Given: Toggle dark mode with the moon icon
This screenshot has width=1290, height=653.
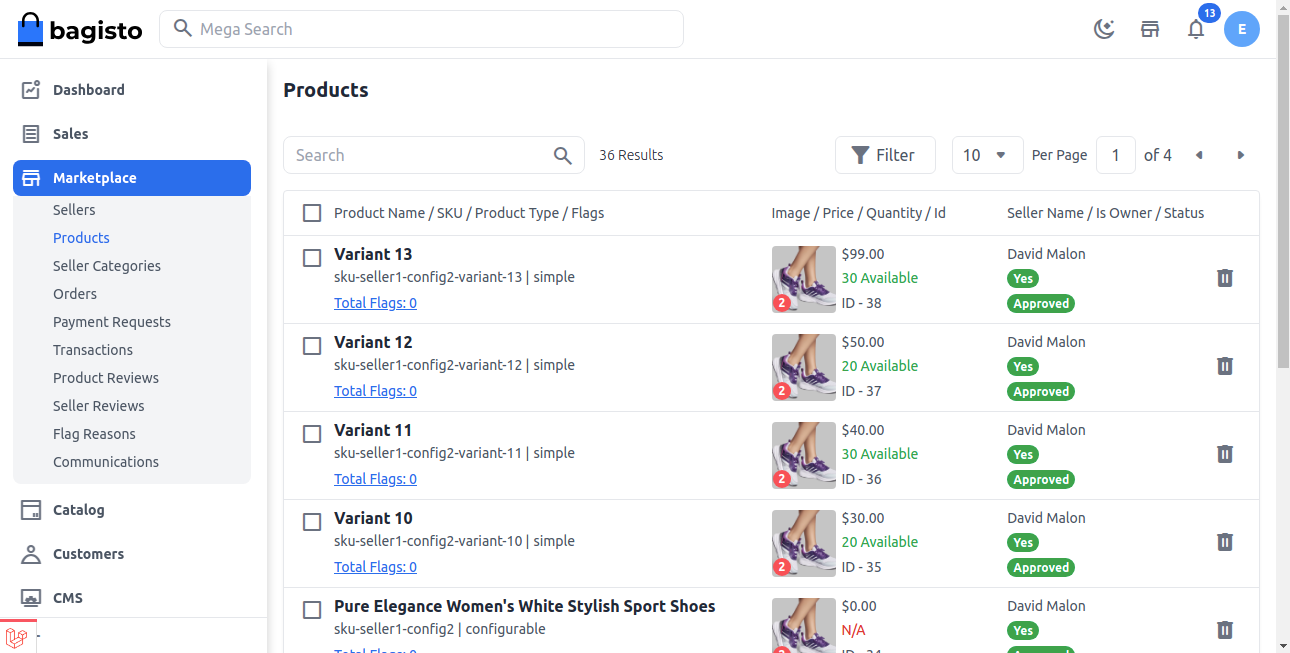Looking at the screenshot, I should tap(1104, 29).
